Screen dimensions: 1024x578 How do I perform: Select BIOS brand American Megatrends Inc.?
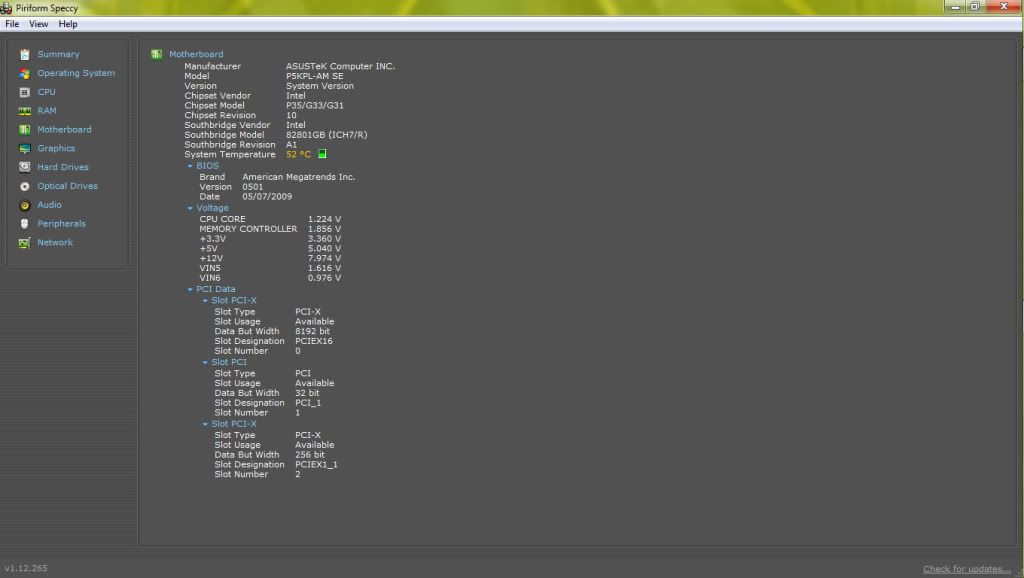[298, 177]
